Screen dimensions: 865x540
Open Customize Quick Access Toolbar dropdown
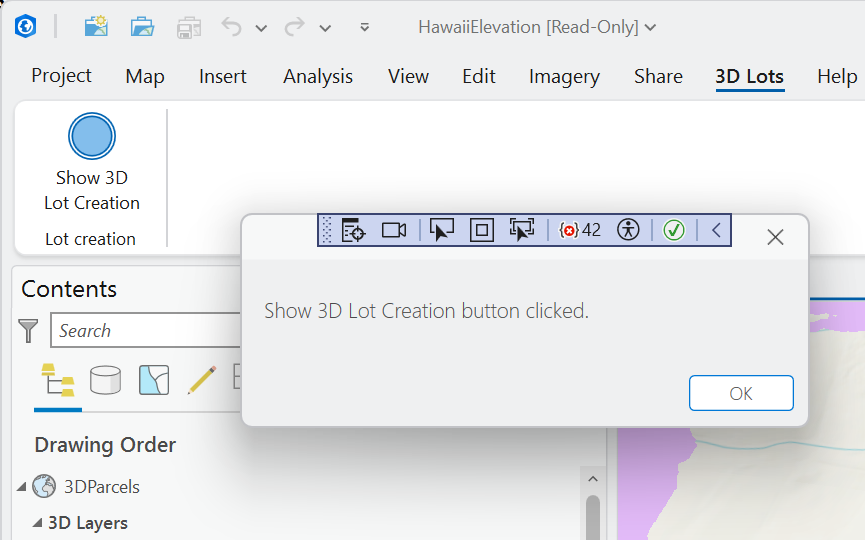(x=364, y=27)
